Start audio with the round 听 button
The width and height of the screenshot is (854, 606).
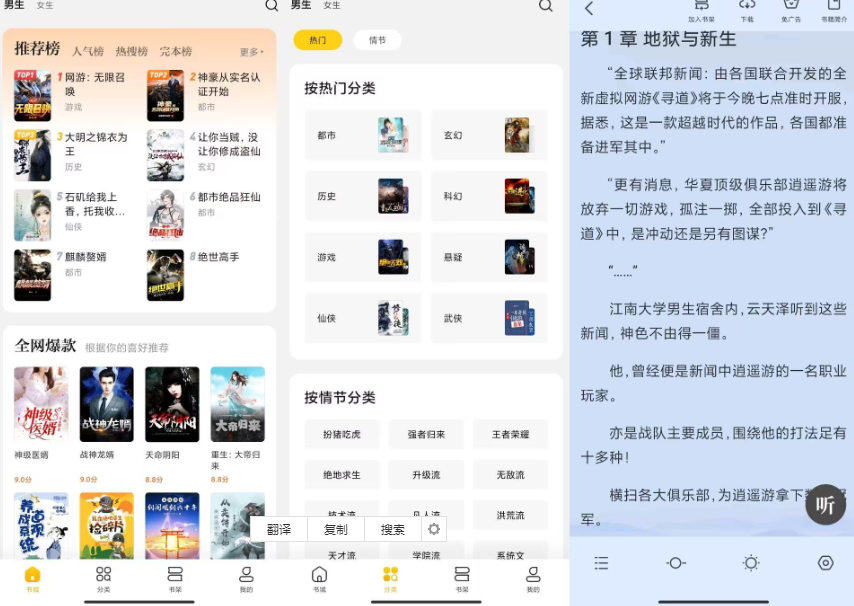(x=825, y=505)
